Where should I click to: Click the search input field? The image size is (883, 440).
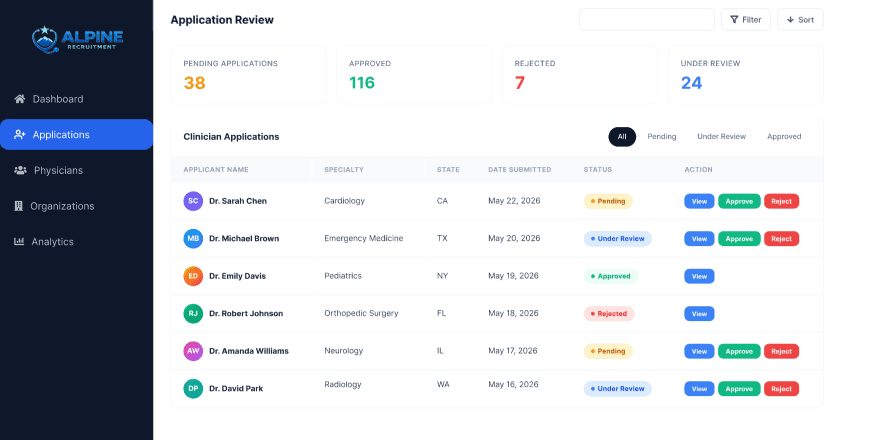coord(647,20)
